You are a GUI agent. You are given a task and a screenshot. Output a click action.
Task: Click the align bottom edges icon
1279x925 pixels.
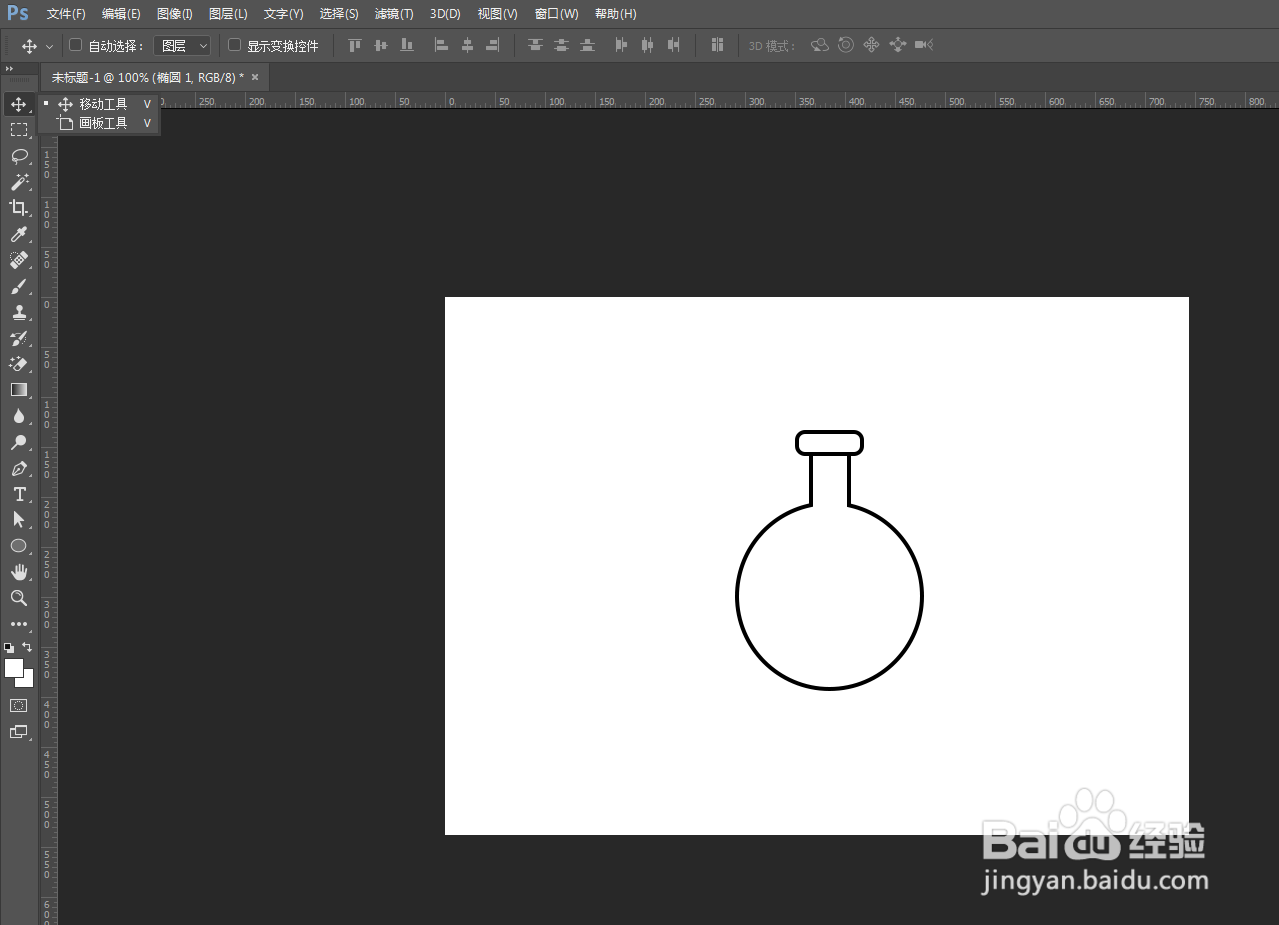click(x=407, y=45)
